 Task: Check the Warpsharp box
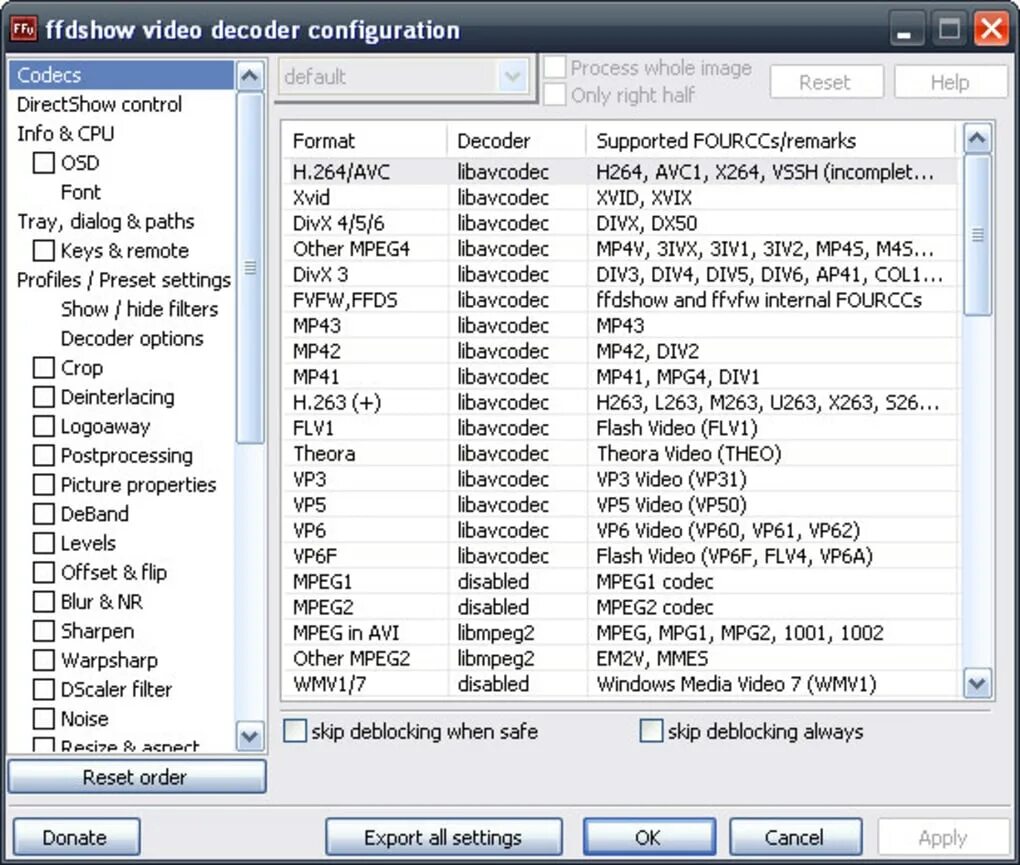pyautogui.click(x=44, y=660)
